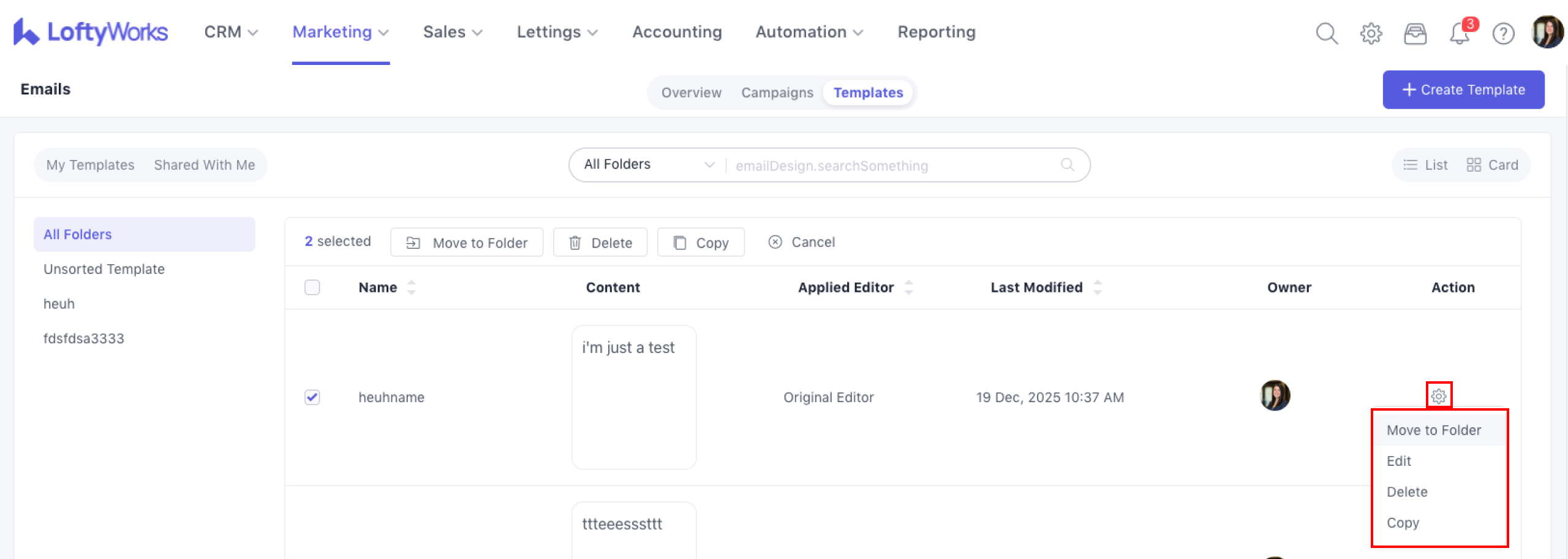Cancel the current selection
The width and height of the screenshot is (1568, 559).
pyautogui.click(x=801, y=242)
